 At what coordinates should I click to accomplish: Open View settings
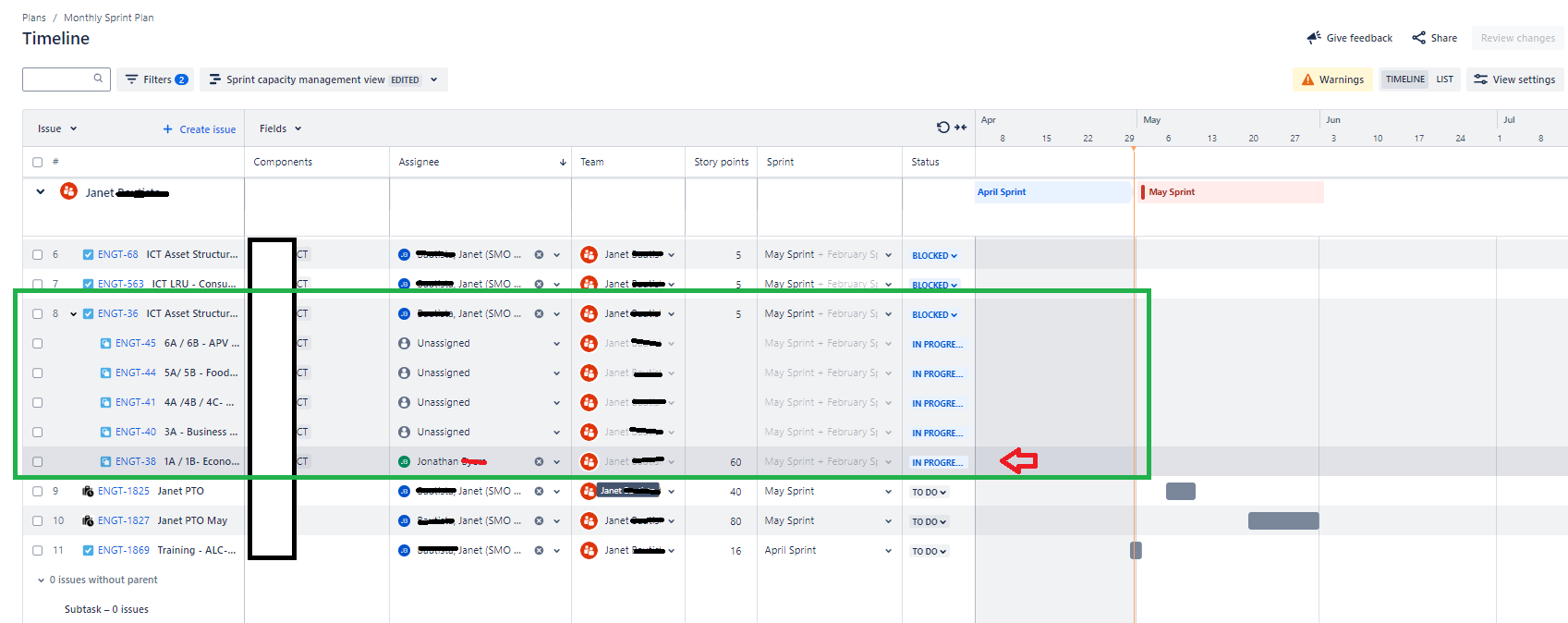coord(1514,79)
